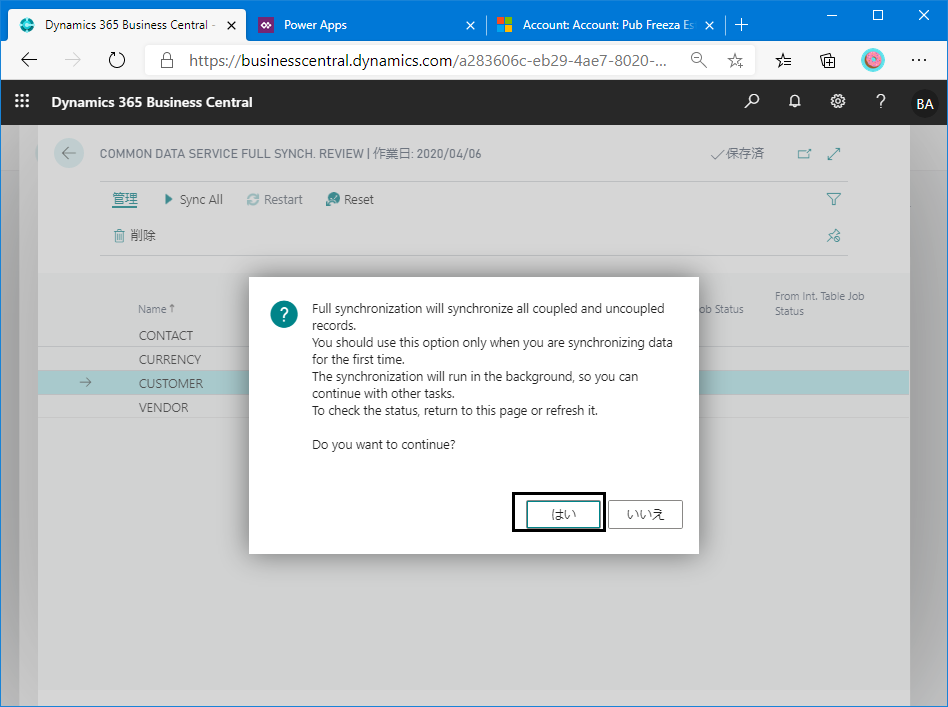
Task: Maximize the browser window
Action: click(878, 15)
